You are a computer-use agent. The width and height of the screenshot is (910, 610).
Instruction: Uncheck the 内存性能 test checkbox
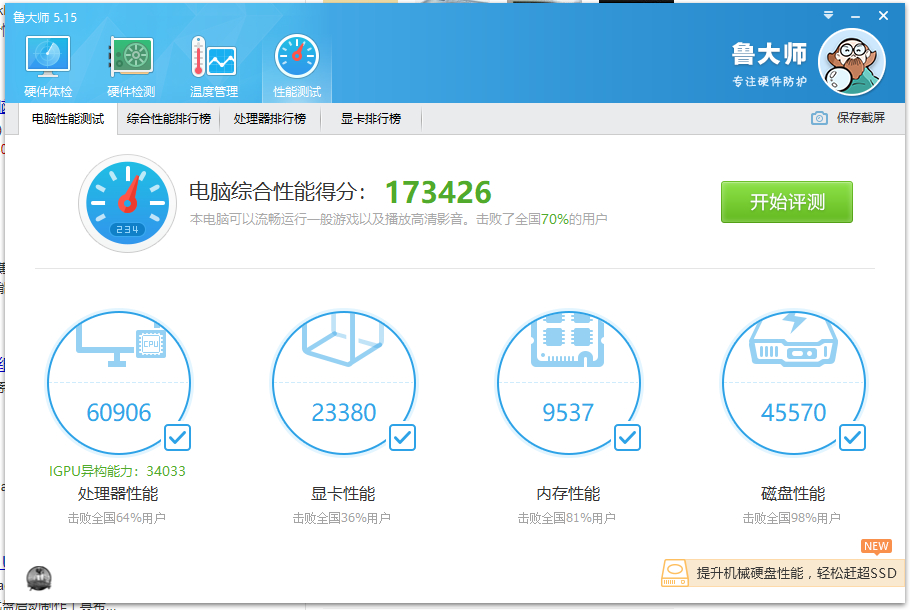[627, 438]
